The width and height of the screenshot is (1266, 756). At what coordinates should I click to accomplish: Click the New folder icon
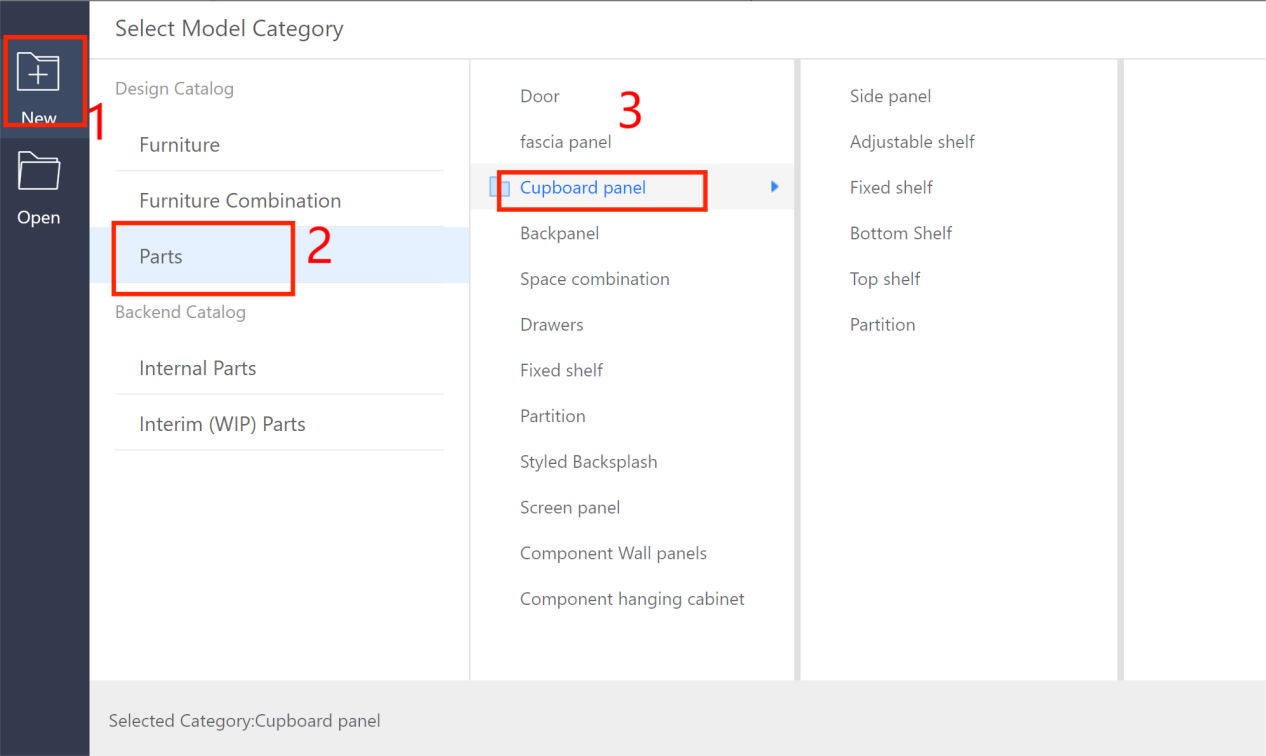pos(39,74)
